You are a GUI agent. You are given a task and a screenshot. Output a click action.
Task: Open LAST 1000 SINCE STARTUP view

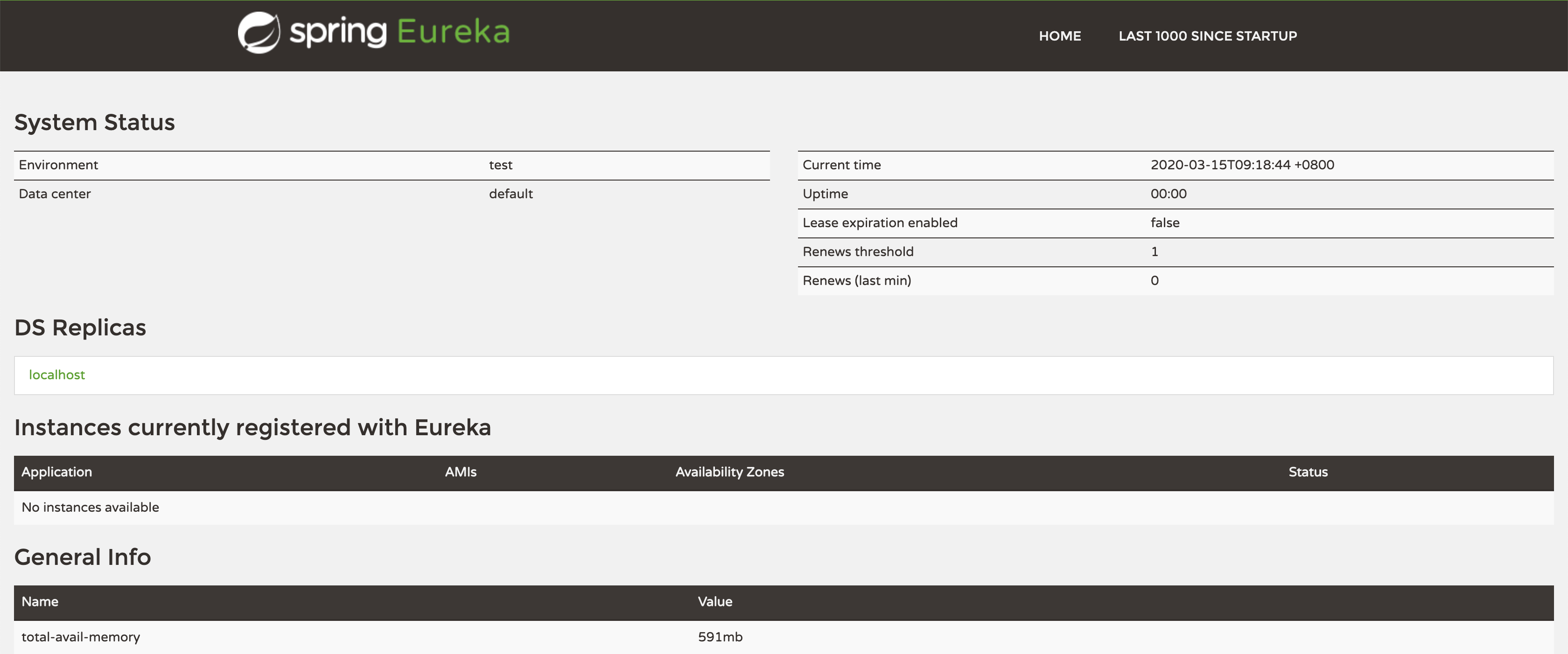[1207, 35]
